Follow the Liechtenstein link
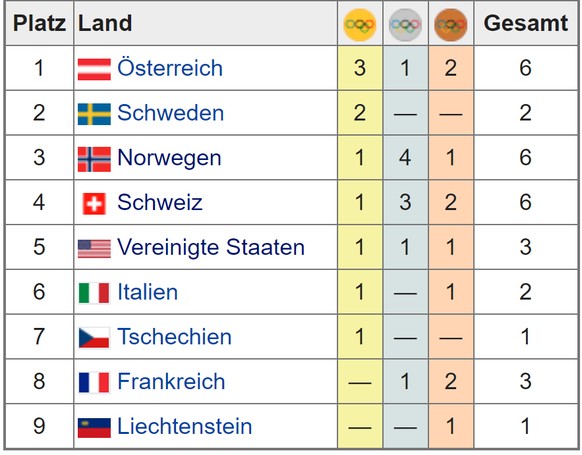 pyautogui.click(x=185, y=426)
